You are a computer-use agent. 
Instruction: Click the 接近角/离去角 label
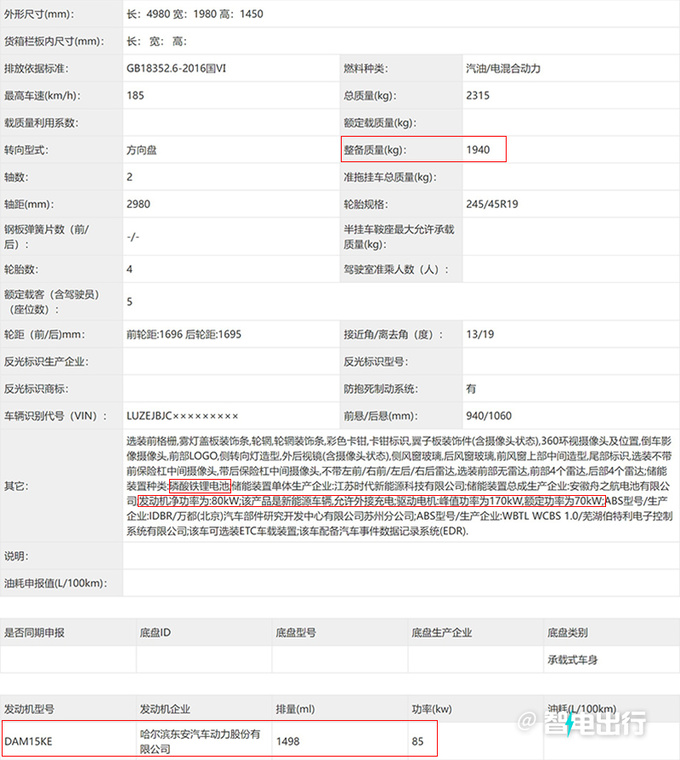pos(394,334)
